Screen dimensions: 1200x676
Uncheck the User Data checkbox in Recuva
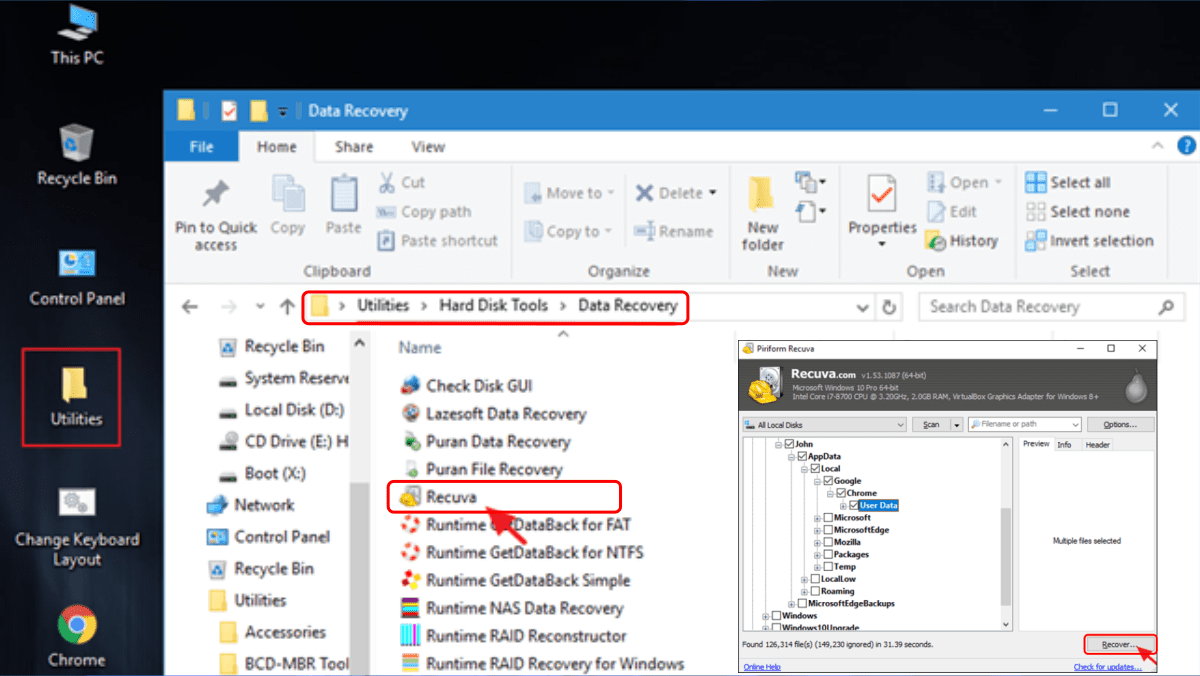(x=853, y=505)
